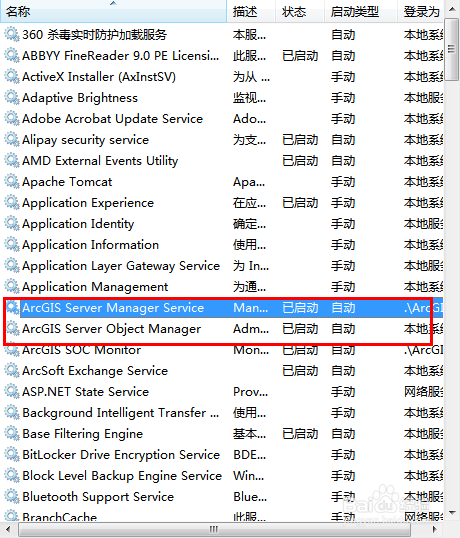This screenshot has width=460, height=538.
Task: Select Adaptive Brightness service name
Action: point(80,98)
